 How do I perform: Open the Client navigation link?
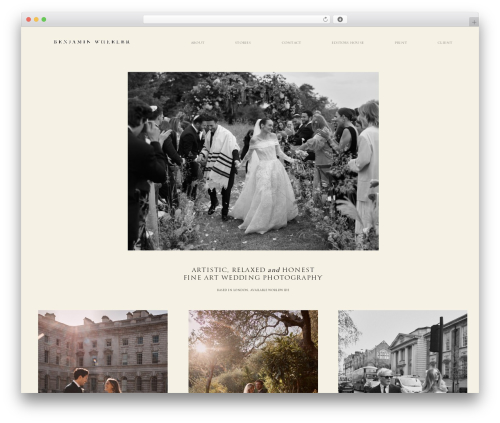pyautogui.click(x=445, y=43)
